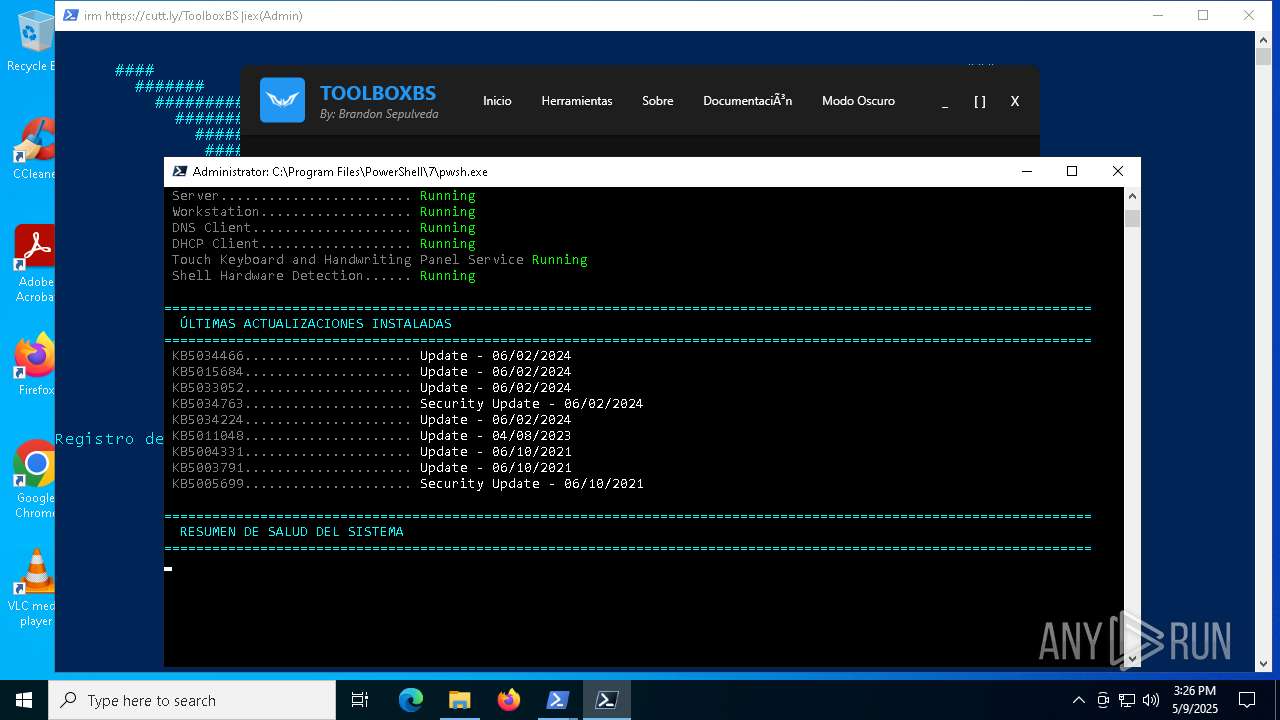Click the system tray device-status icon beside the network icon

tap(1103, 700)
